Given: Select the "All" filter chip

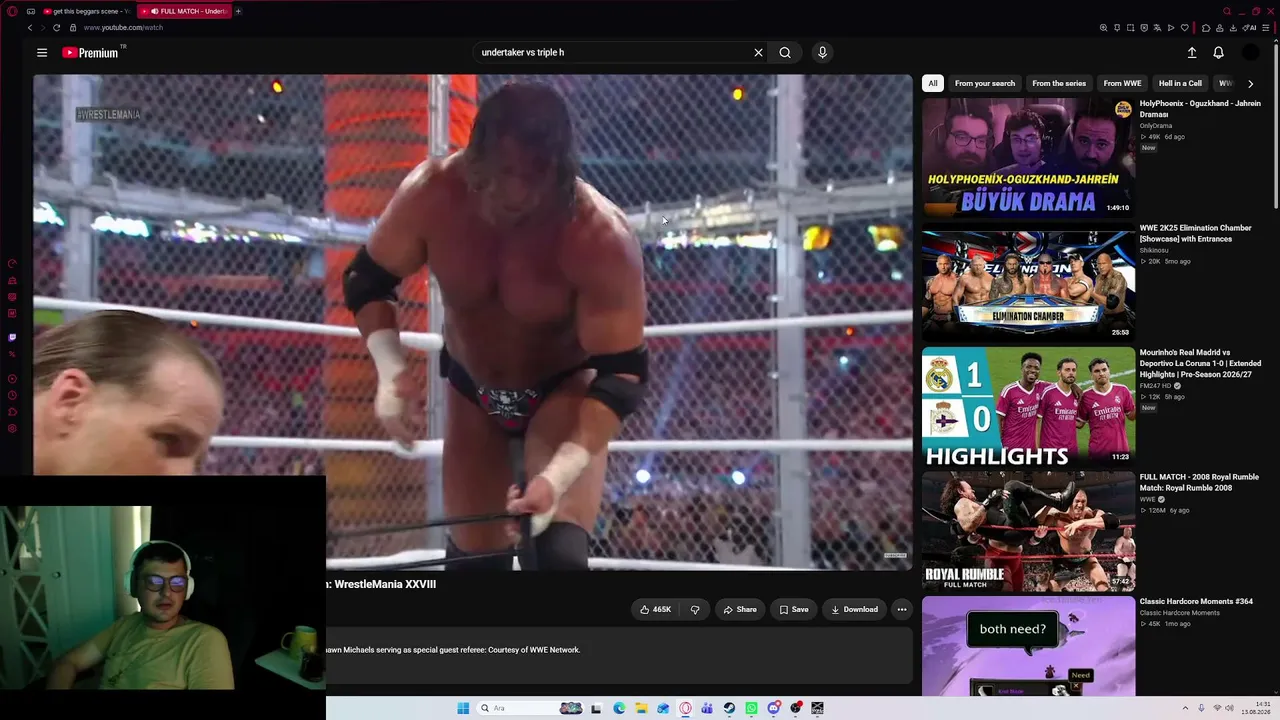Looking at the screenshot, I should click(933, 84).
